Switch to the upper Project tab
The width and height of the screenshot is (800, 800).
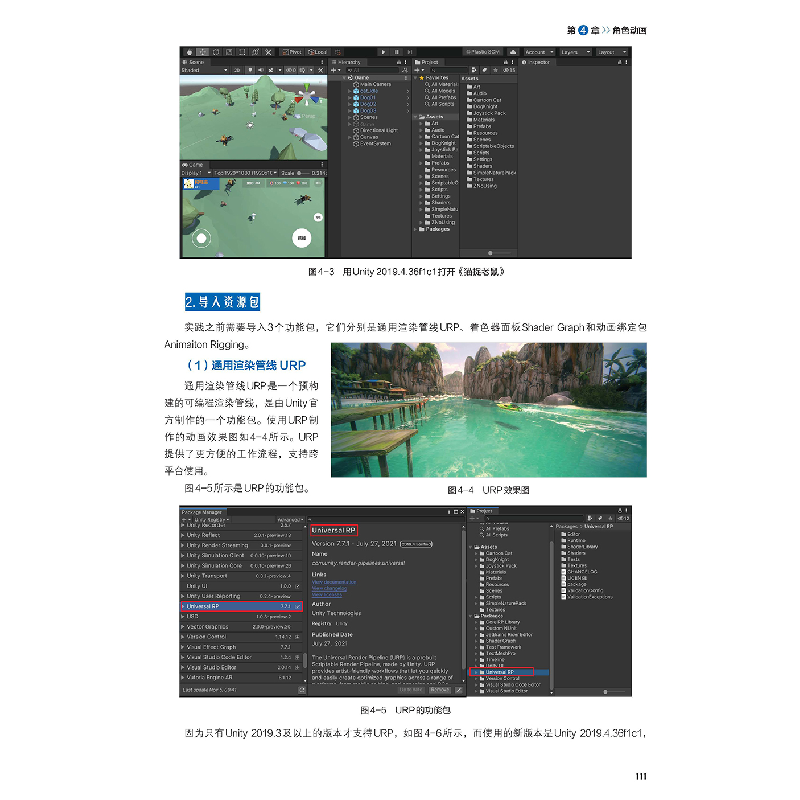(x=427, y=62)
